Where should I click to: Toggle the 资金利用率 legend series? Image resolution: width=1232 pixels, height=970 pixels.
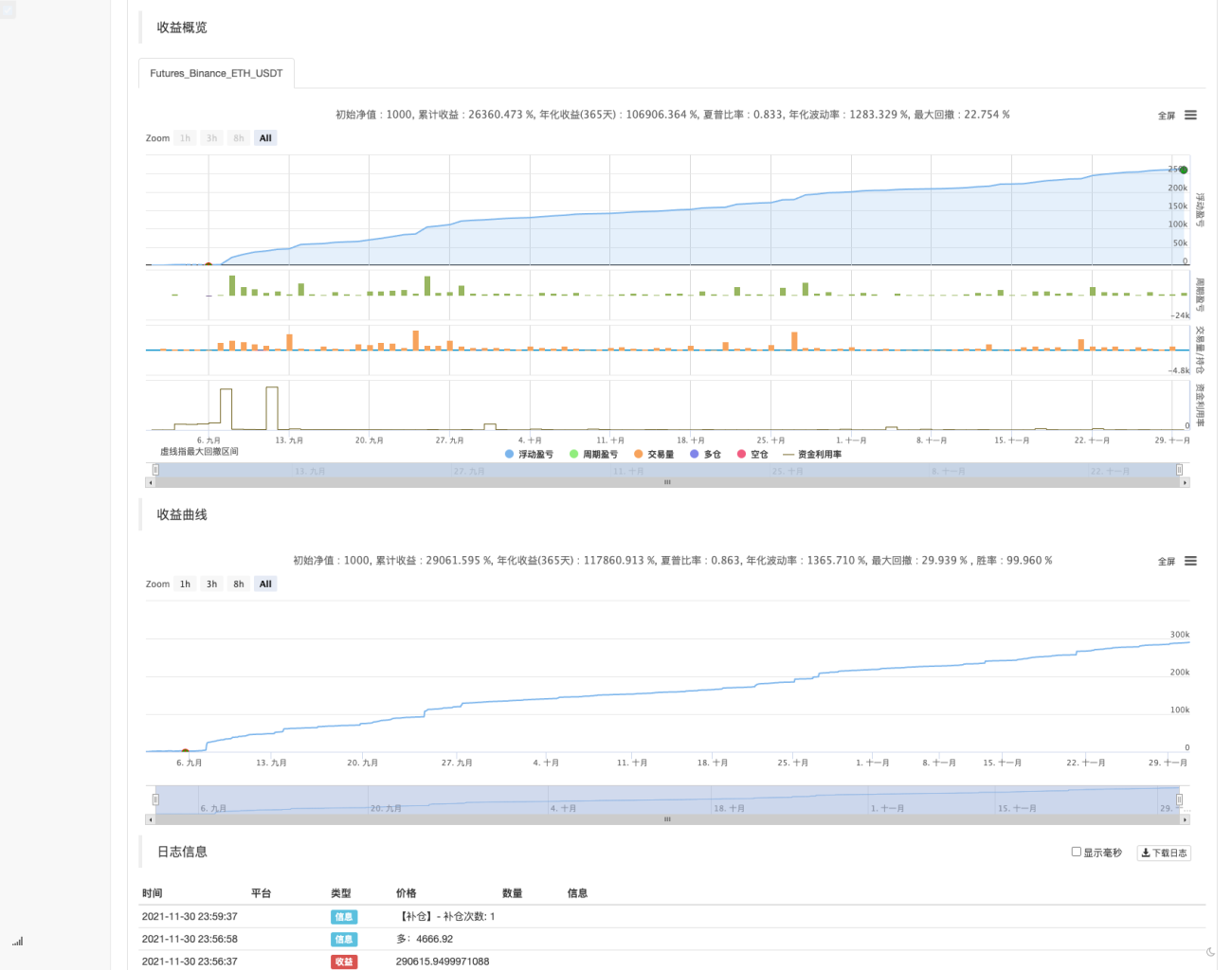pyautogui.click(x=812, y=455)
